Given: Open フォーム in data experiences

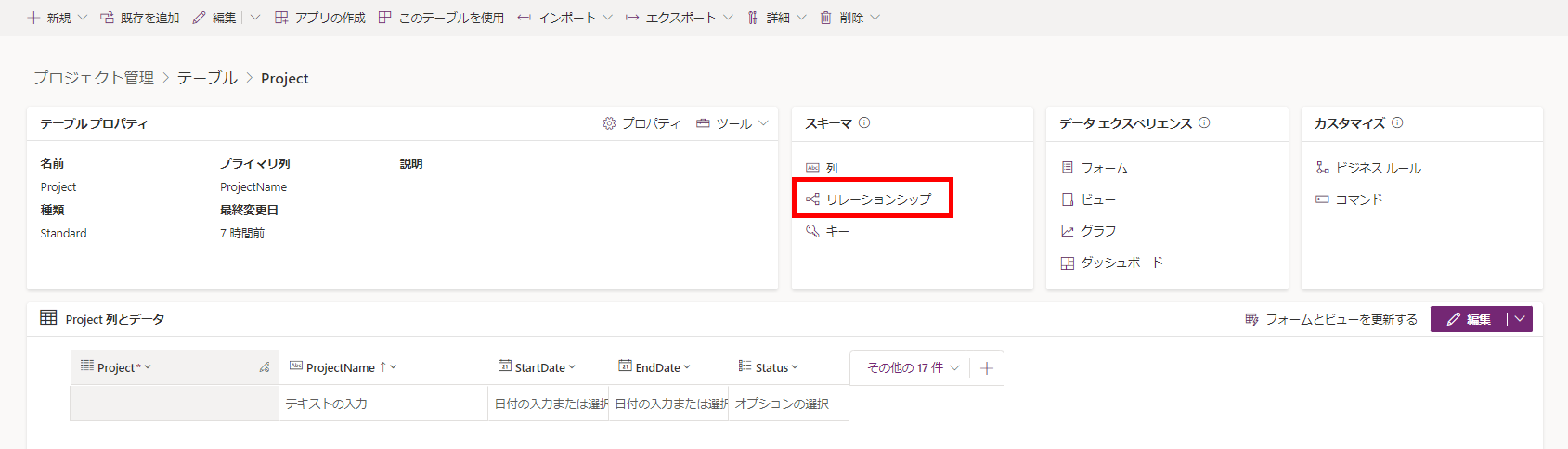Looking at the screenshot, I should click(x=1103, y=168).
